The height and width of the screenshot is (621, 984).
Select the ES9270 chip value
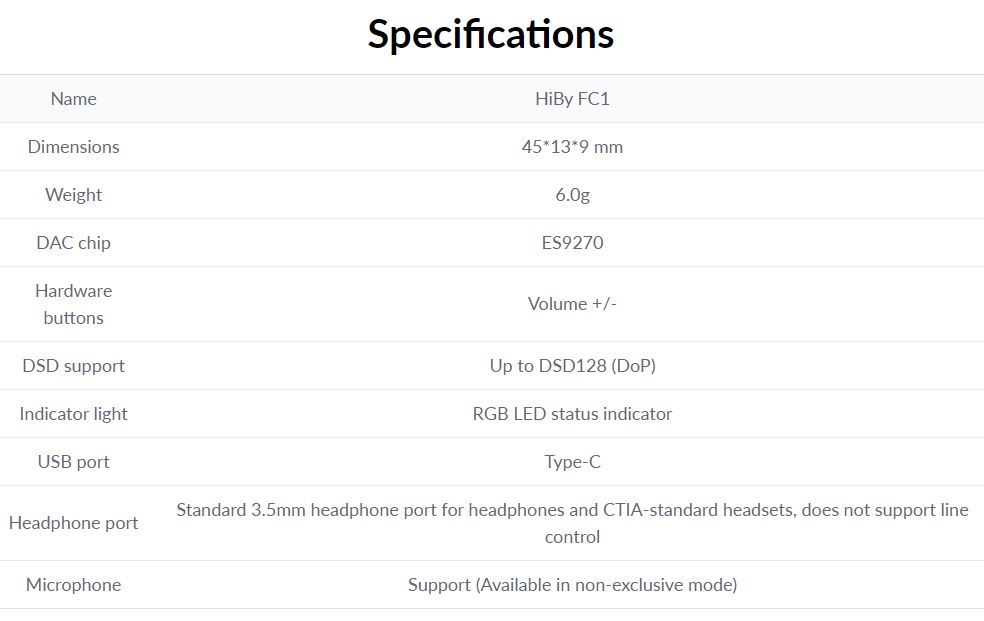[x=572, y=243]
